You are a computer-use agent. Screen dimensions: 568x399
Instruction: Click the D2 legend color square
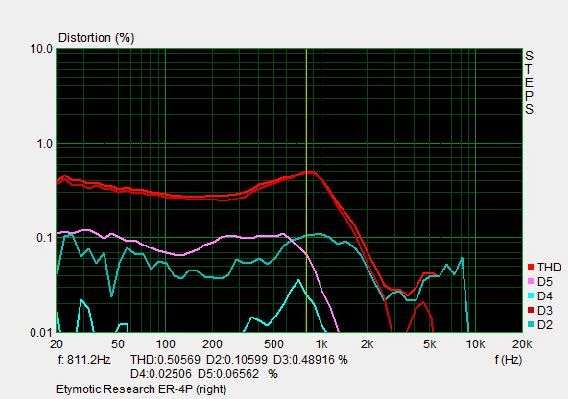click(531, 325)
